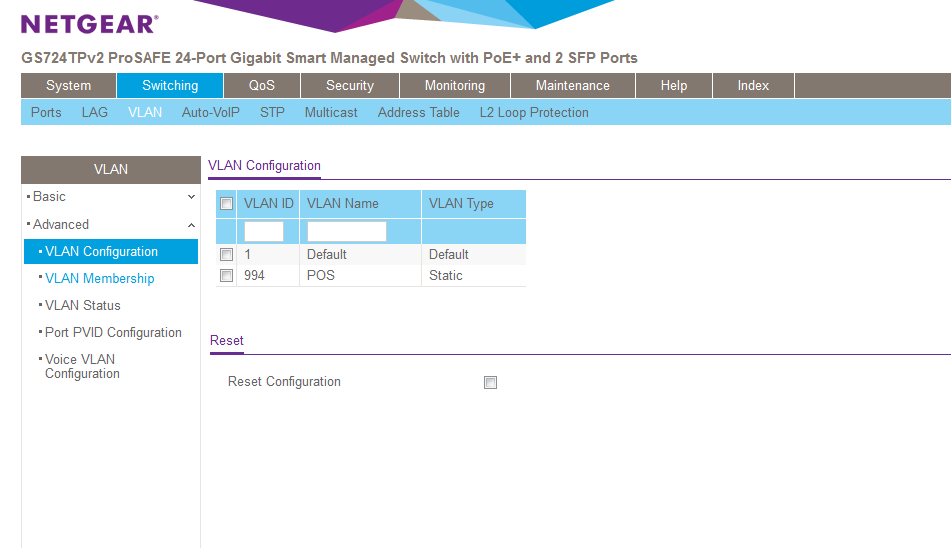The image size is (951, 548).
Task: Open Voice VLAN Configuration in sidebar
Action: pyautogui.click(x=82, y=367)
